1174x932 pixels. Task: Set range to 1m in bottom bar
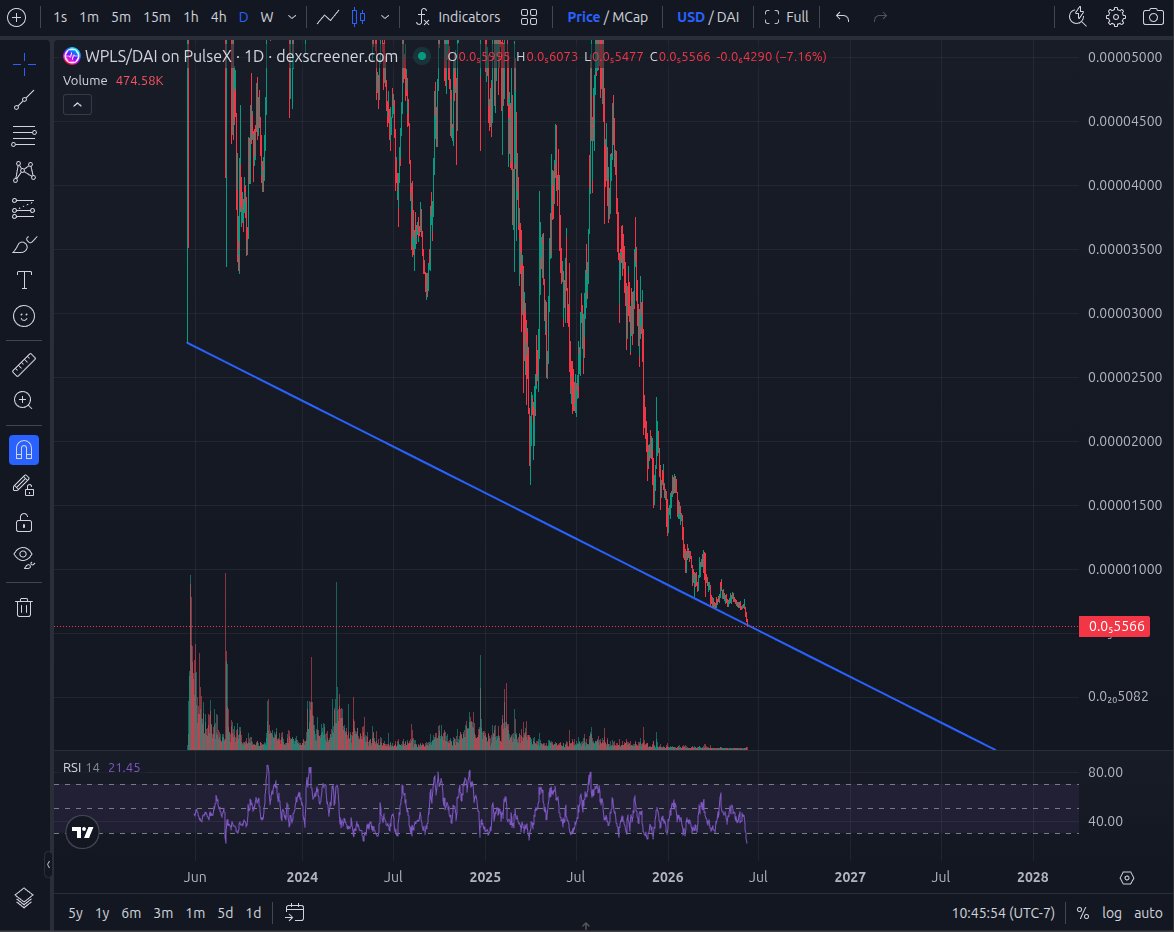click(x=195, y=913)
